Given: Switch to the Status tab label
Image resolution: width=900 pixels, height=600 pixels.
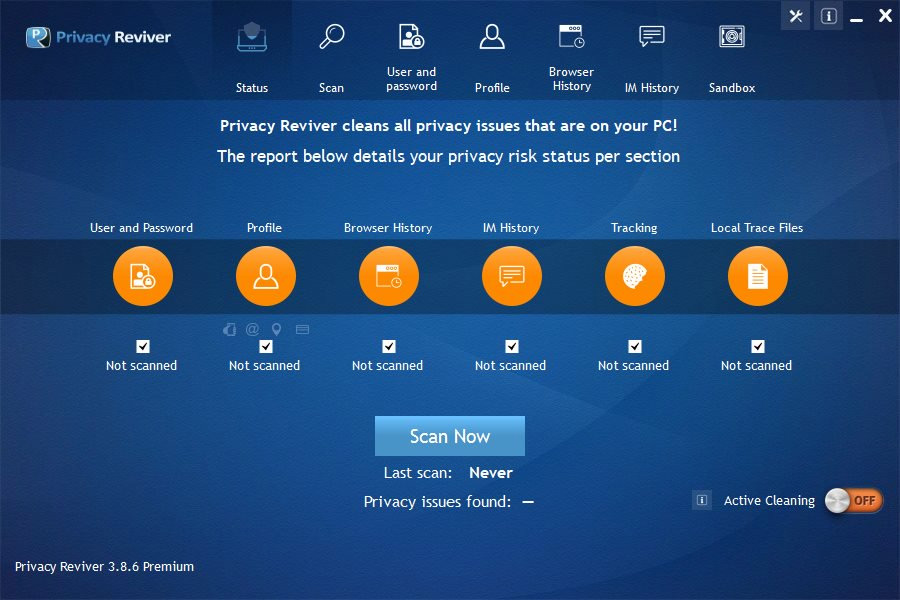Looking at the screenshot, I should click(x=252, y=88).
